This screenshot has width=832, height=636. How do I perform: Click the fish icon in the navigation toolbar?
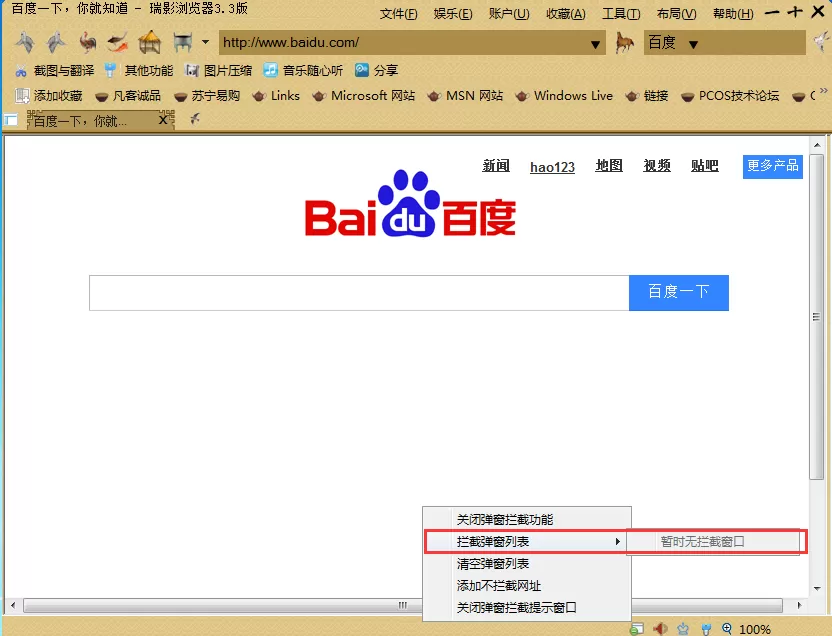click(x=118, y=42)
